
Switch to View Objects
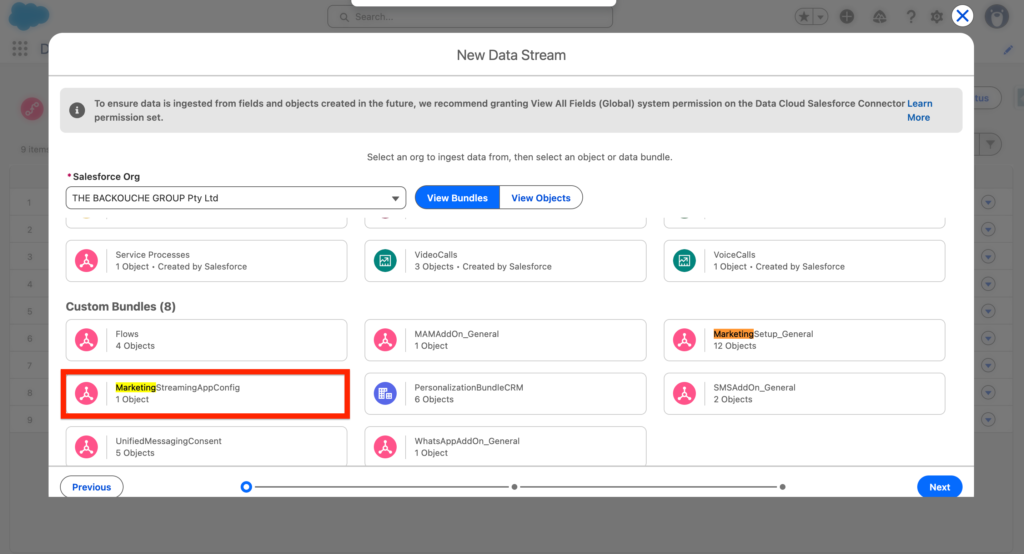[x=541, y=198]
